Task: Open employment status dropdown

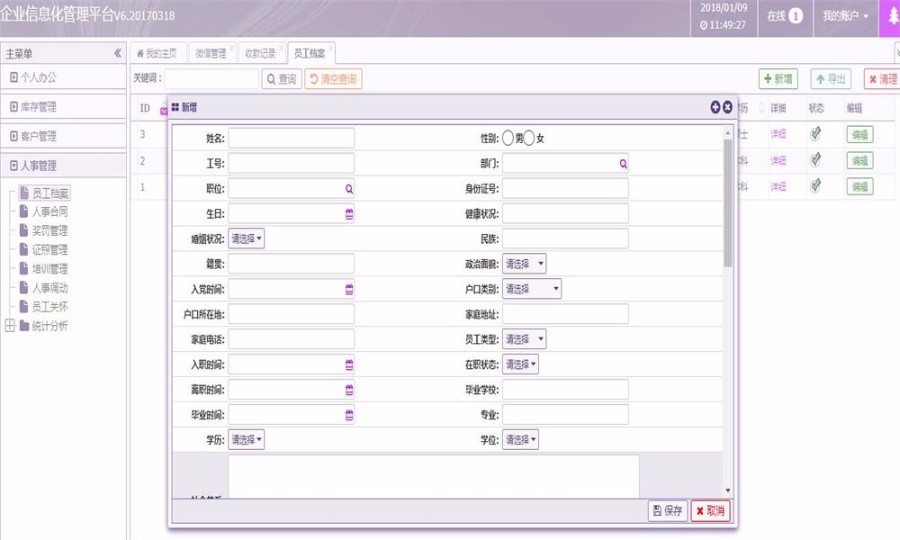Action: [520, 364]
